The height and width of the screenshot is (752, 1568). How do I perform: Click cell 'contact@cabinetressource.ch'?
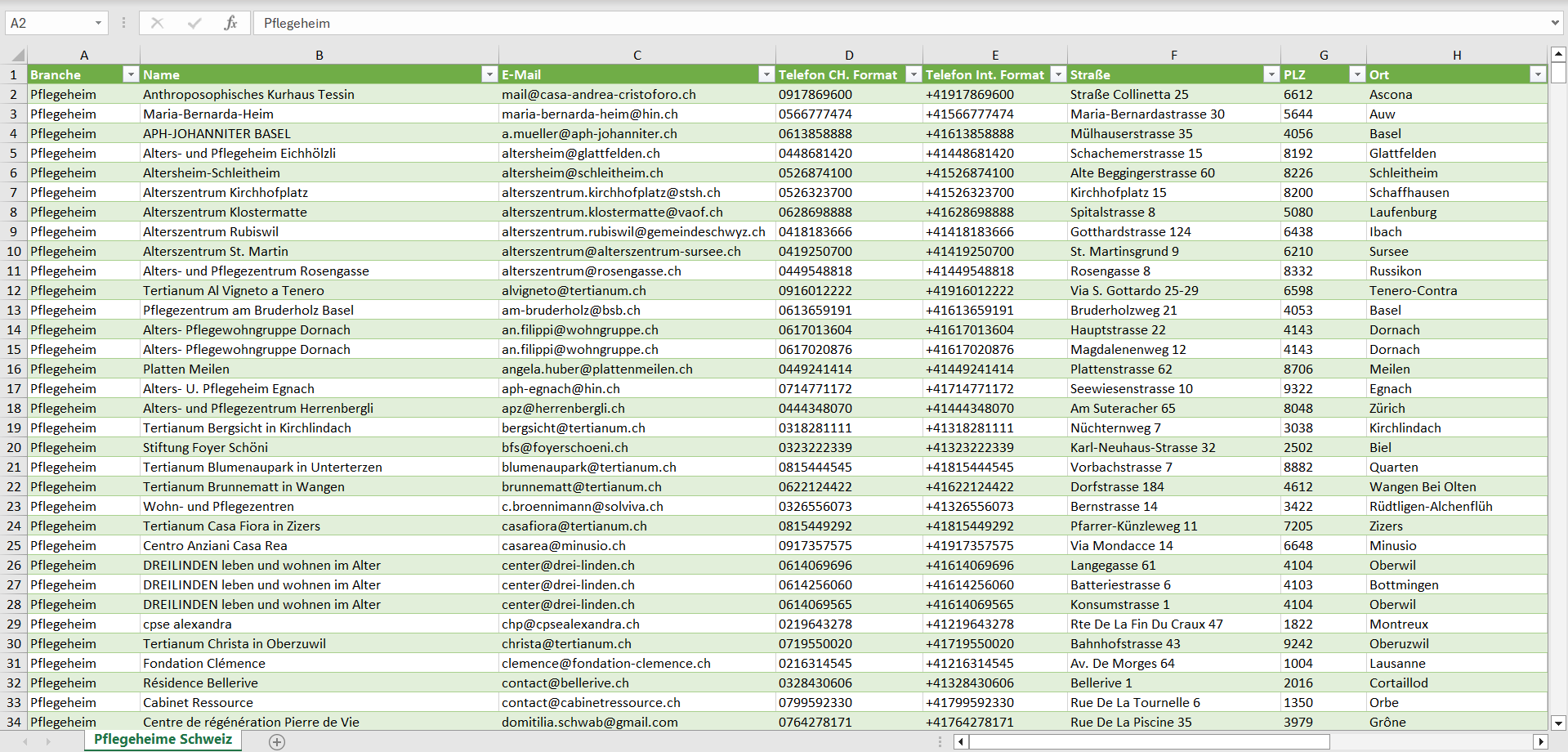[x=637, y=702]
